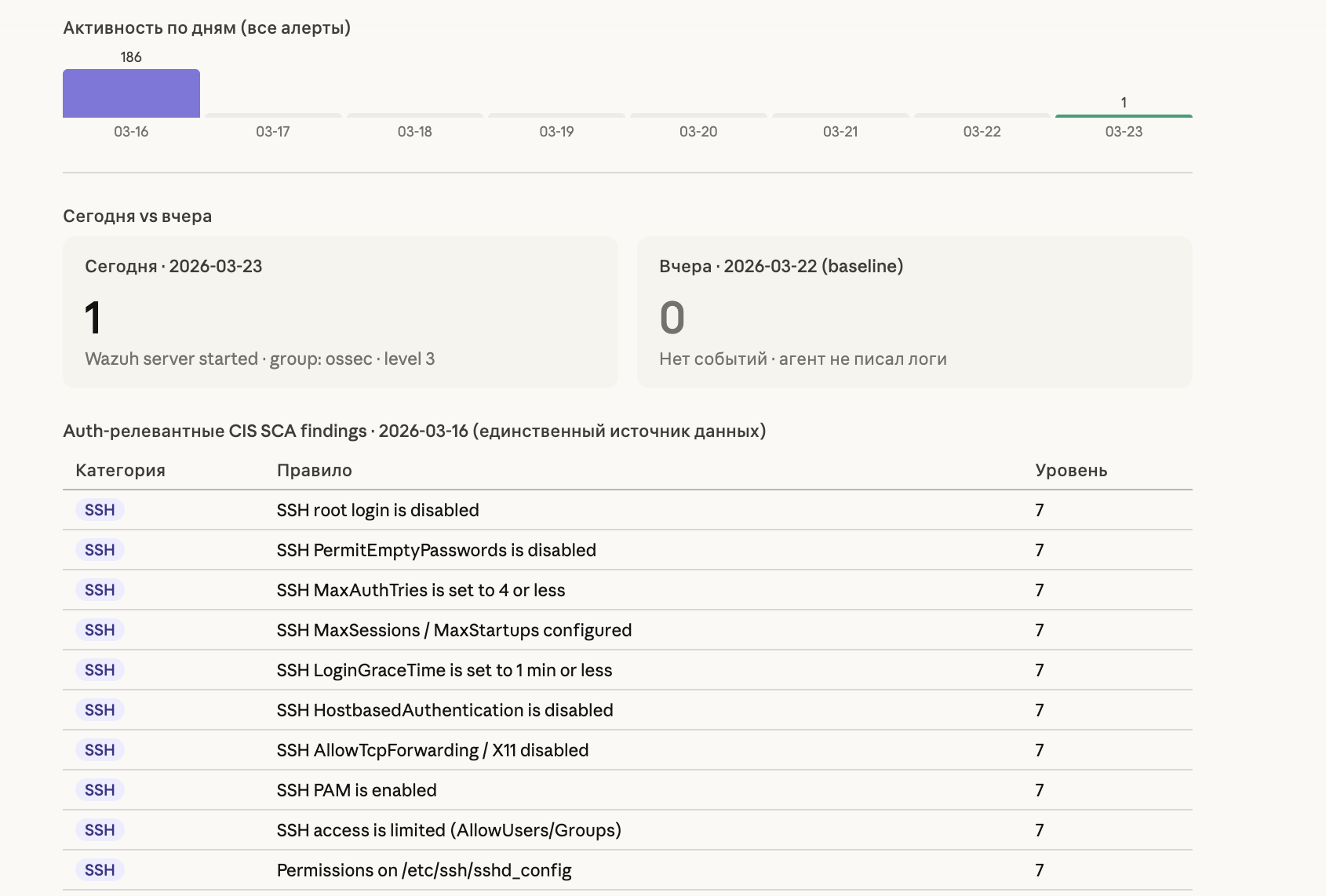1326x896 pixels.
Task: Open the Сегодня 2026-03-23 card
Action: pyautogui.click(x=340, y=312)
